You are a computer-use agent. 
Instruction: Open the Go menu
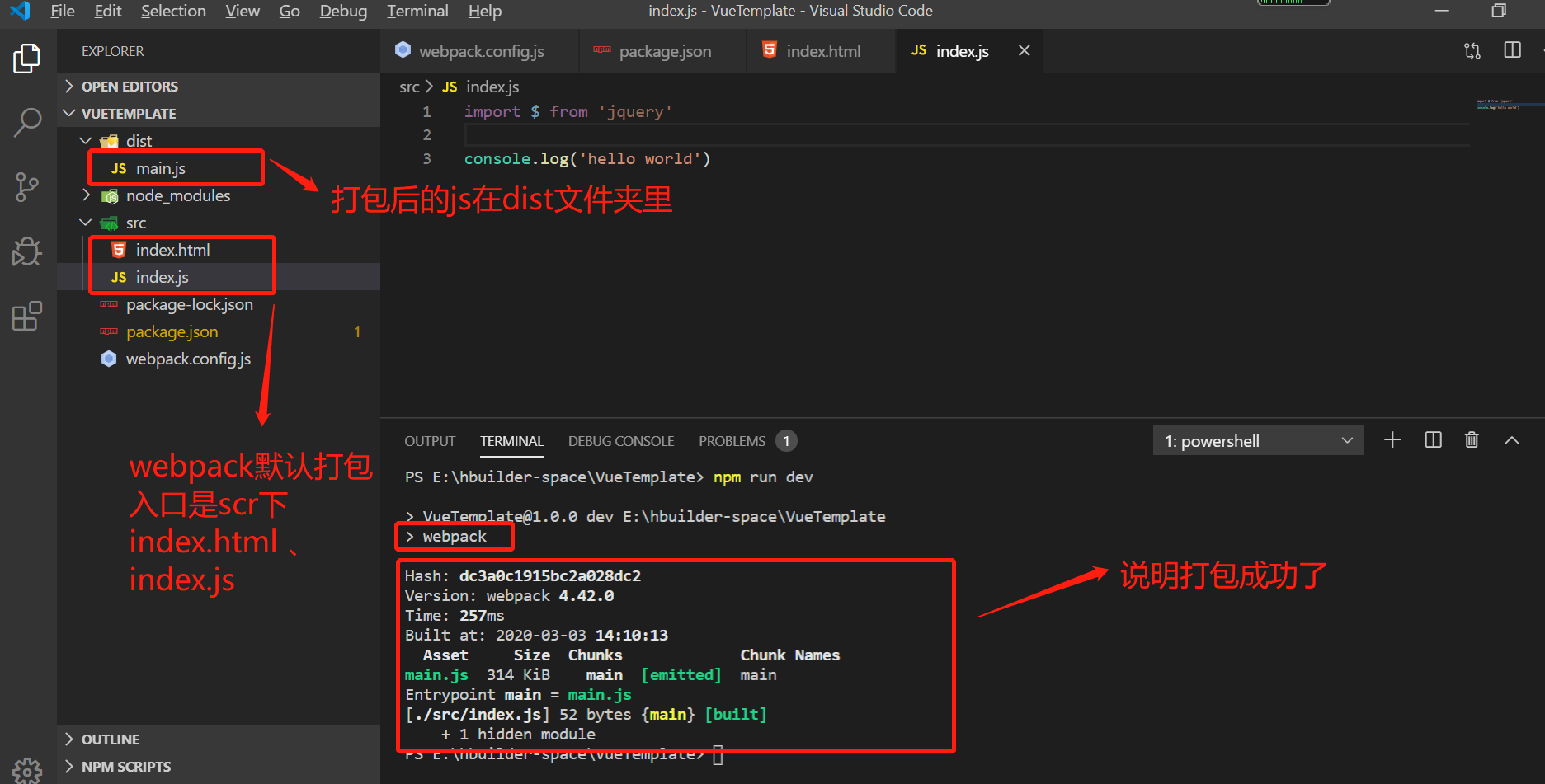pyautogui.click(x=290, y=11)
